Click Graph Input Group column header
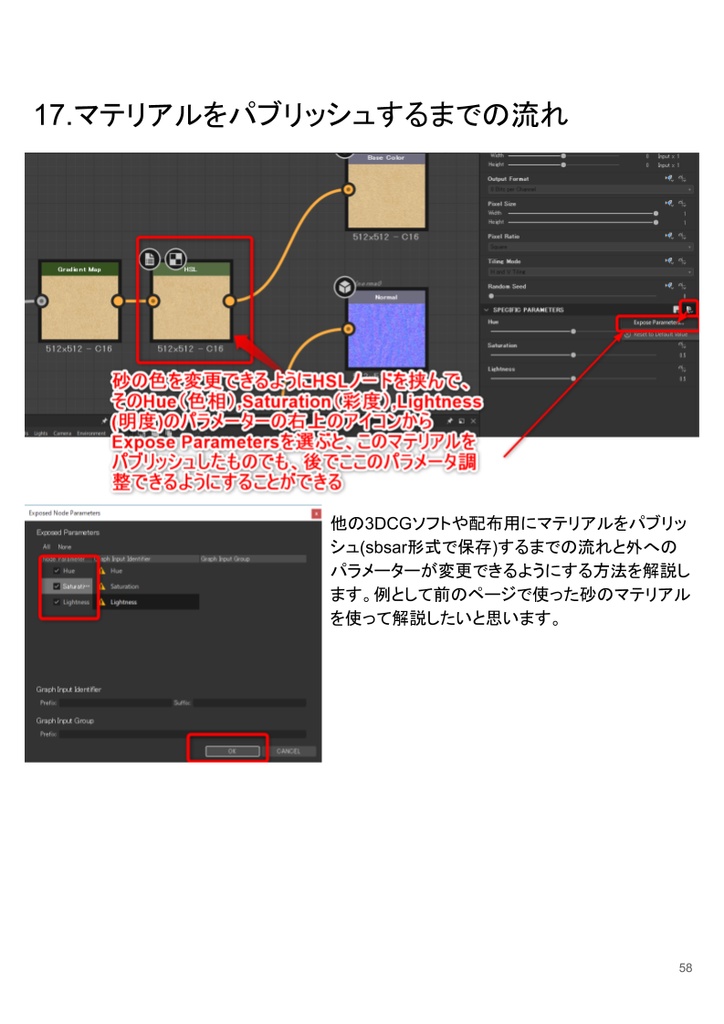Screen dimensions: 724x1024 tap(253, 559)
